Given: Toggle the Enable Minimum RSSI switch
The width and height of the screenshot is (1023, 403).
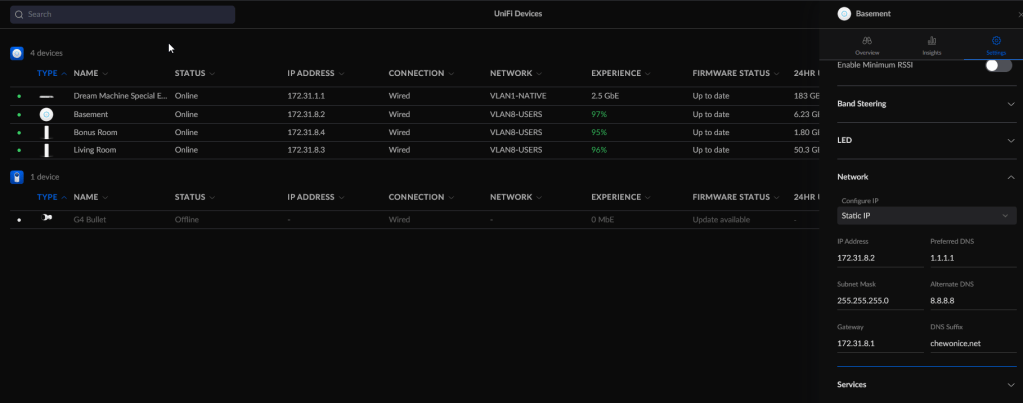Looking at the screenshot, I should coord(997,65).
